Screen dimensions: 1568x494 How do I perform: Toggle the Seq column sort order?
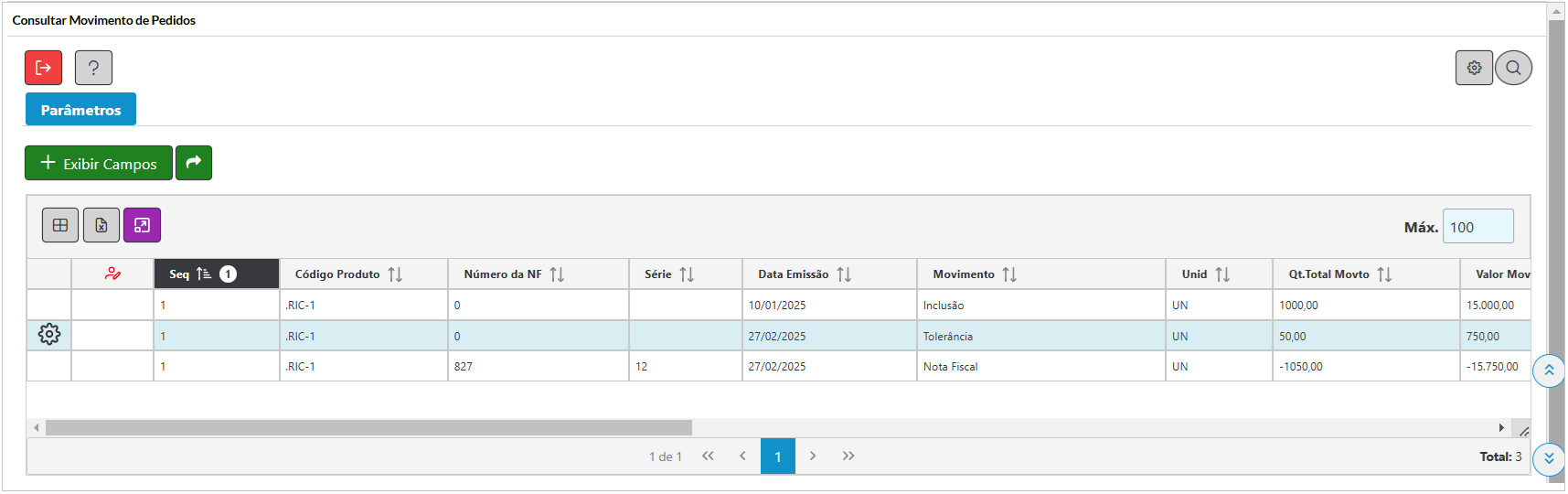[x=203, y=274]
